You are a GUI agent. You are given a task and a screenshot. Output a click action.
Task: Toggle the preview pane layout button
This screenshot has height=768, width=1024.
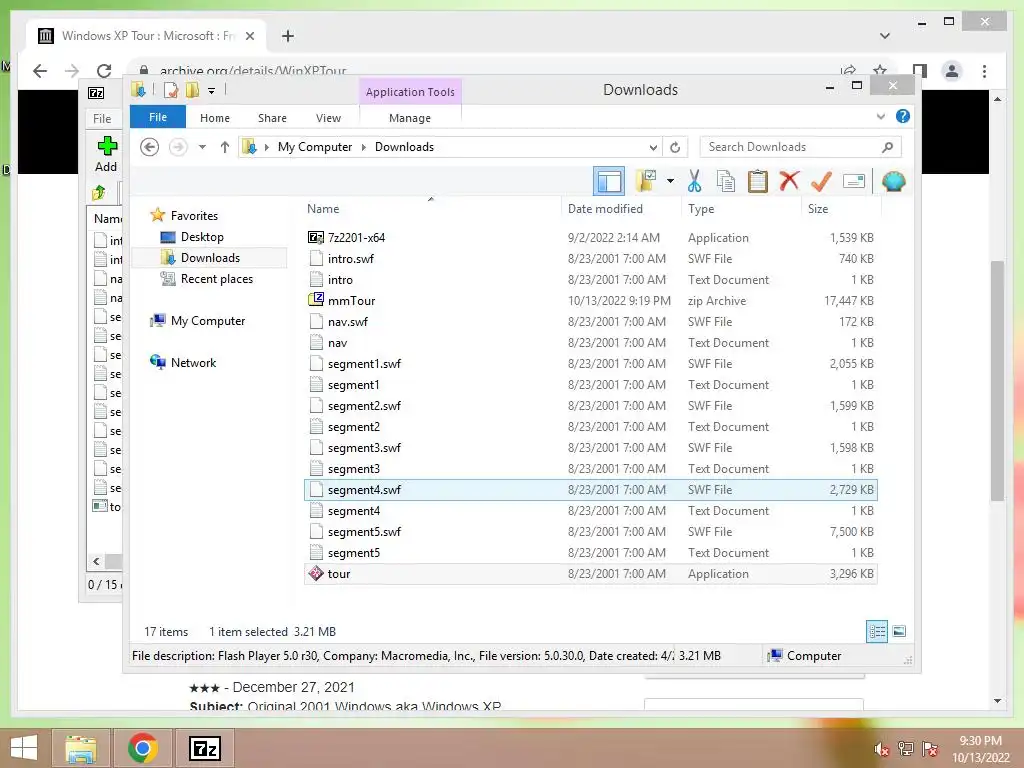point(609,181)
